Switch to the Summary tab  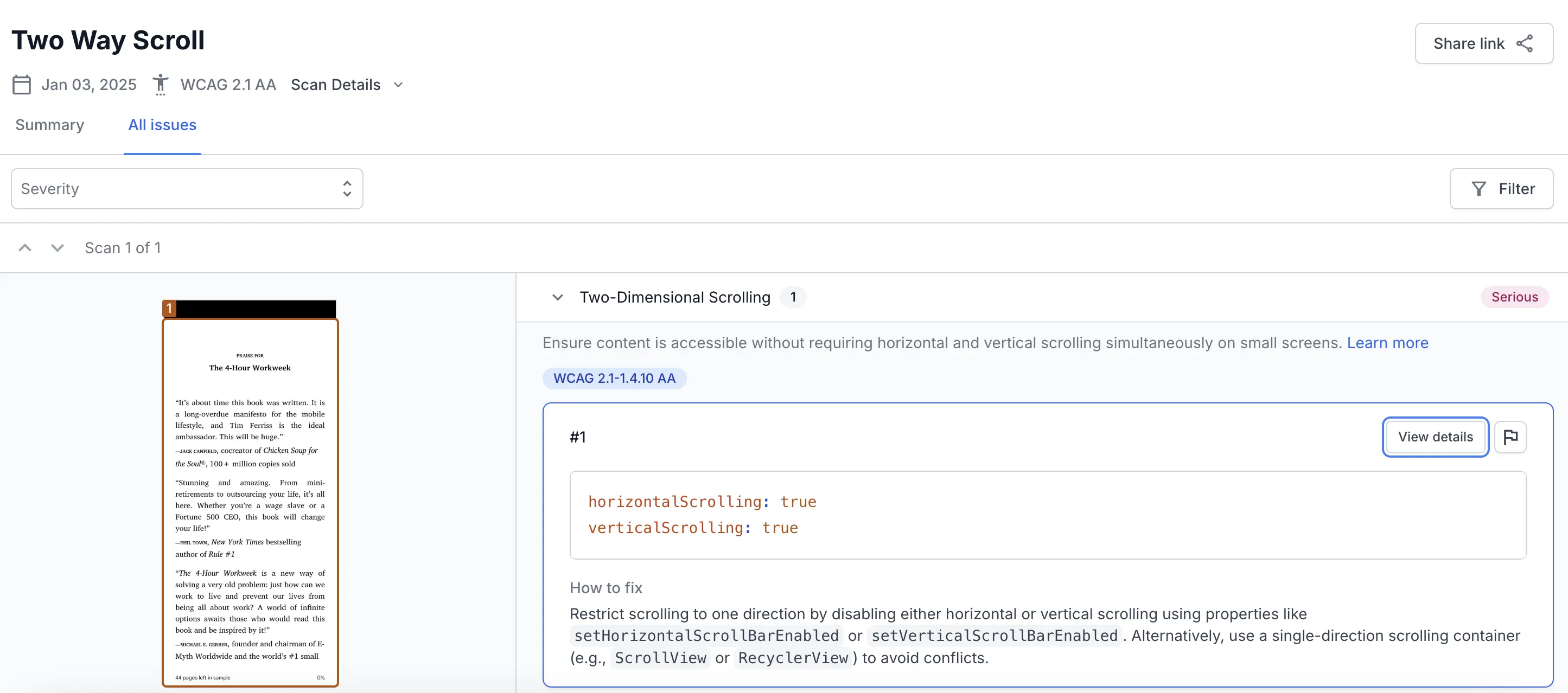50,125
